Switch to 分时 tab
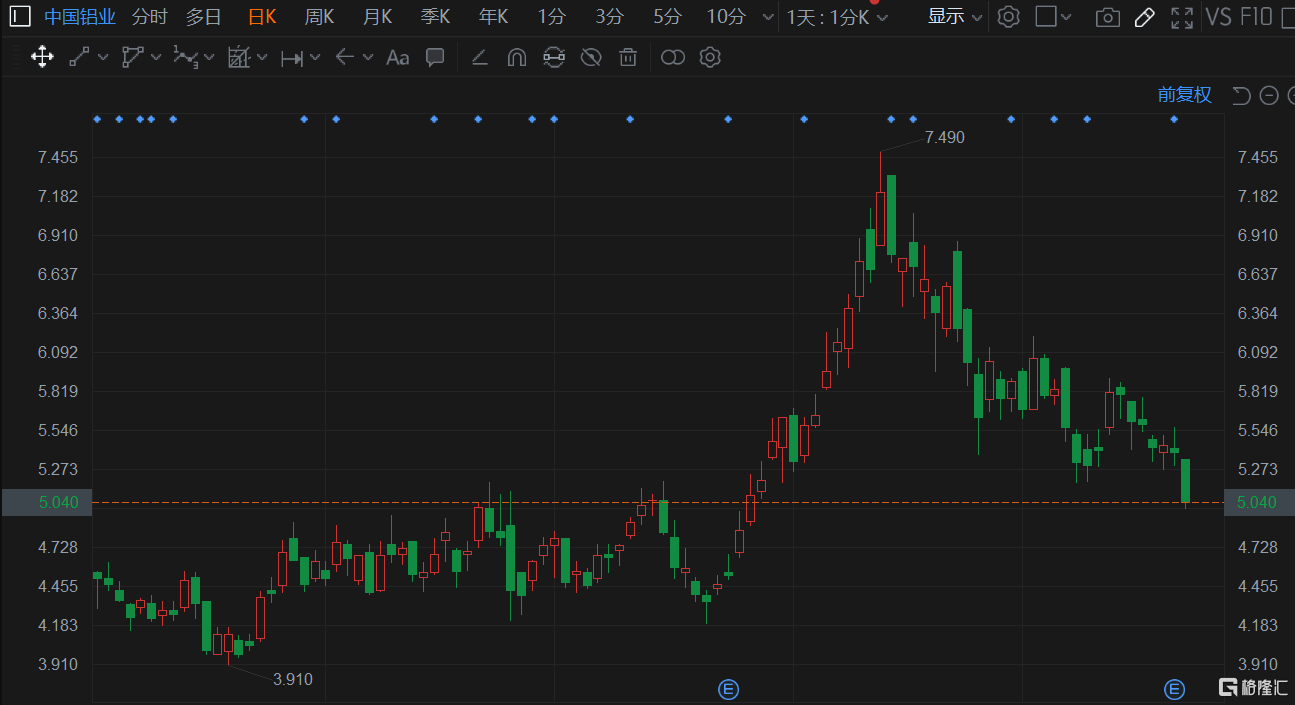1295x705 pixels. [x=150, y=17]
